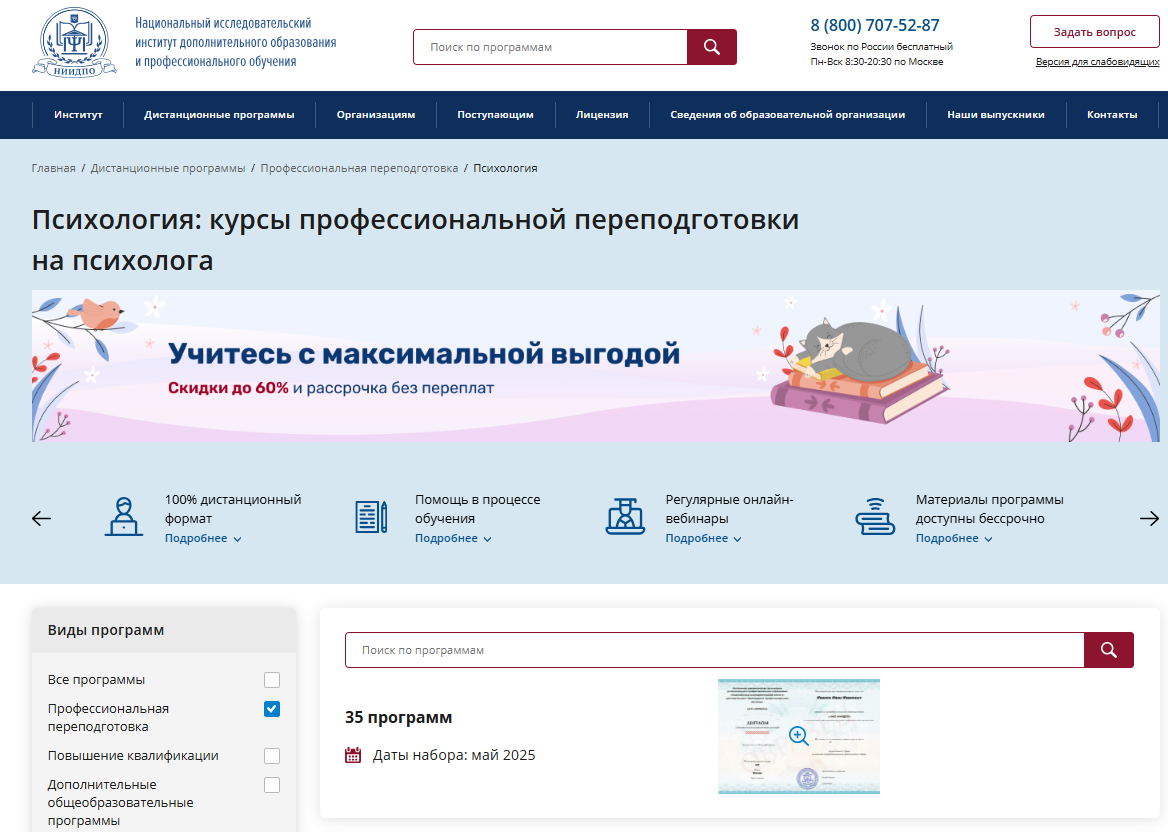Click the right carousel arrow
Viewport: 1168px width, 832px height.
click(1149, 518)
